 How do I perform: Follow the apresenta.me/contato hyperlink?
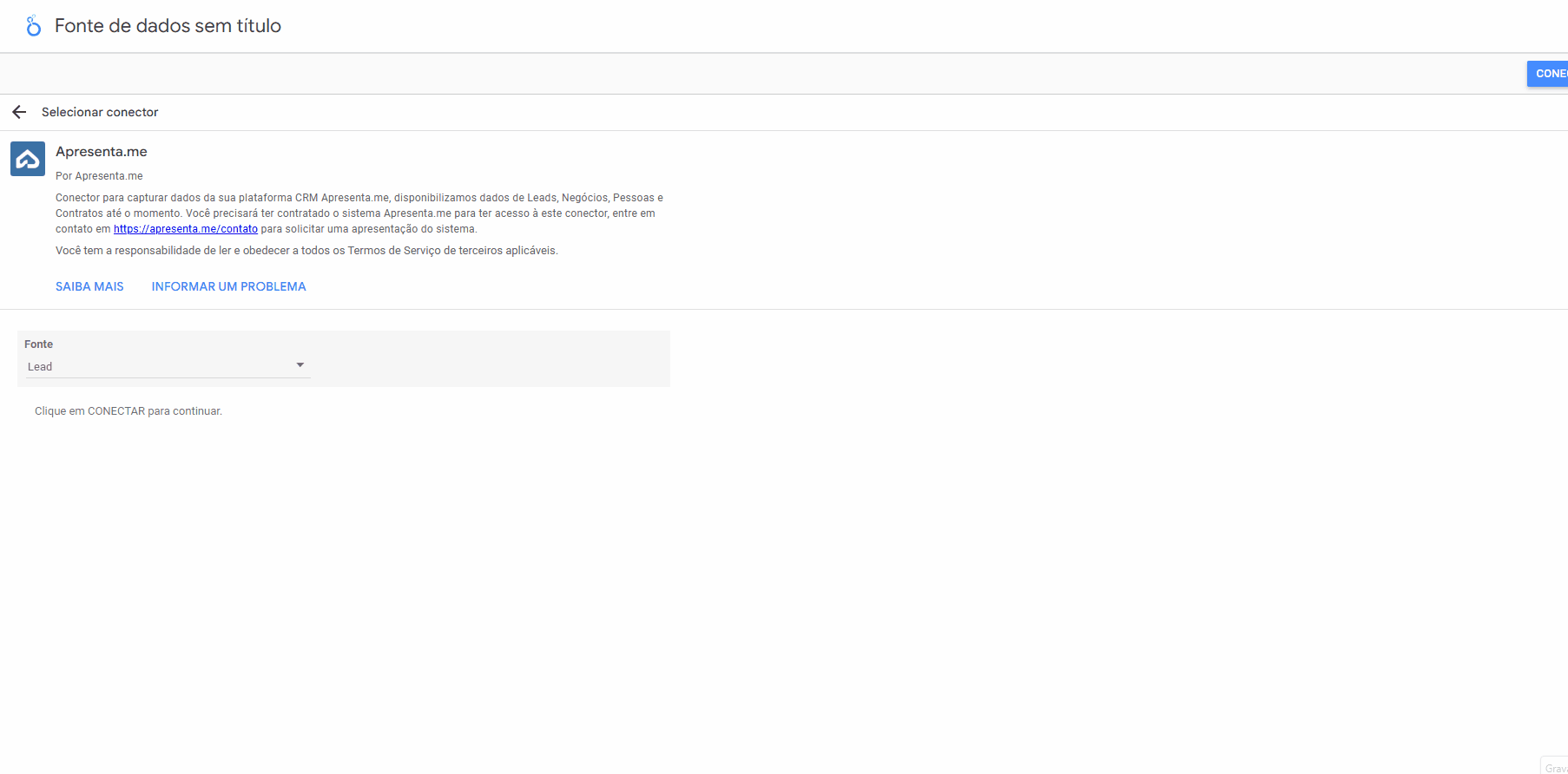click(185, 229)
